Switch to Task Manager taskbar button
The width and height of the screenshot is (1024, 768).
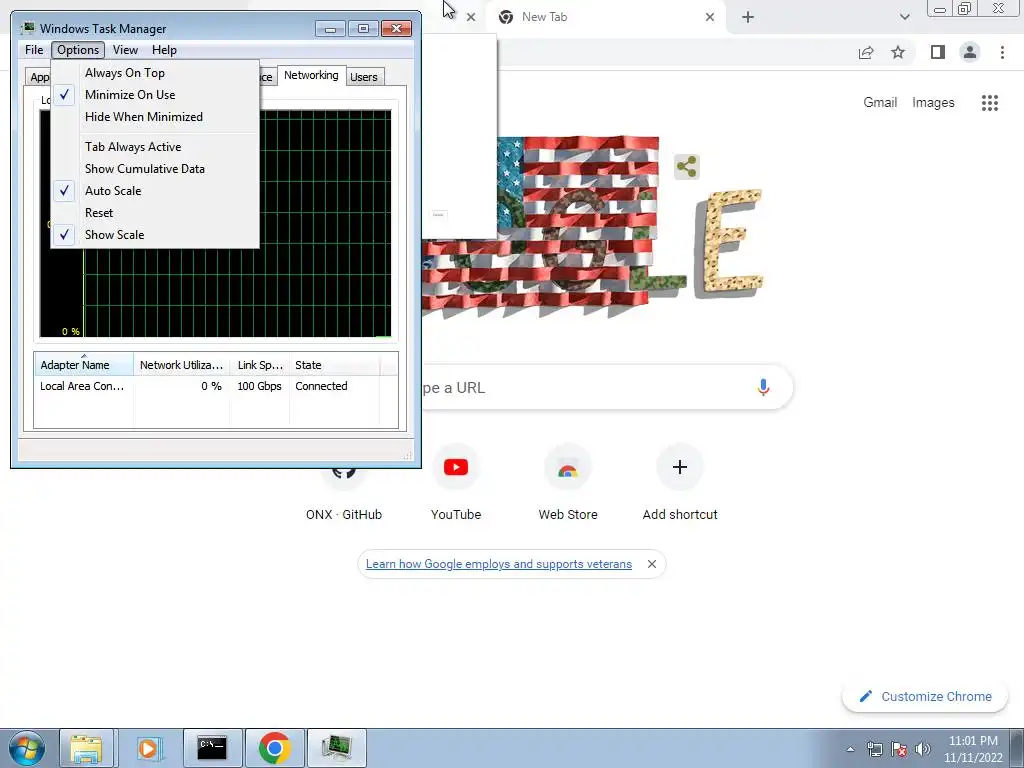pos(336,748)
